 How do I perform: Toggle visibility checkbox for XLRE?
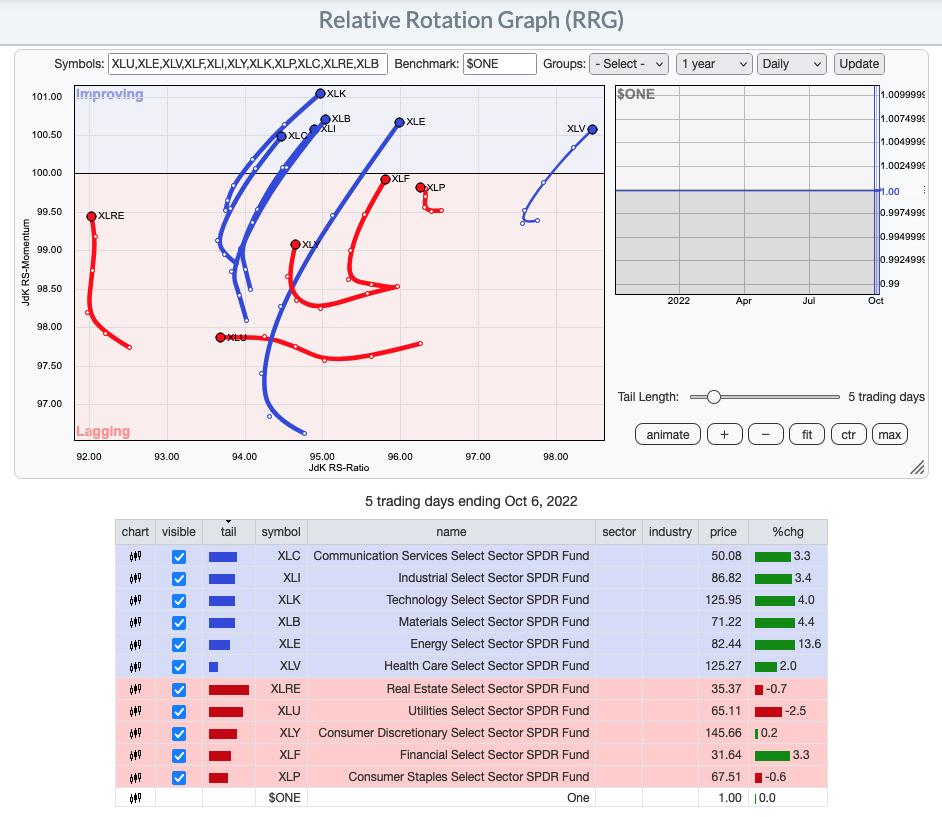pyautogui.click(x=179, y=690)
